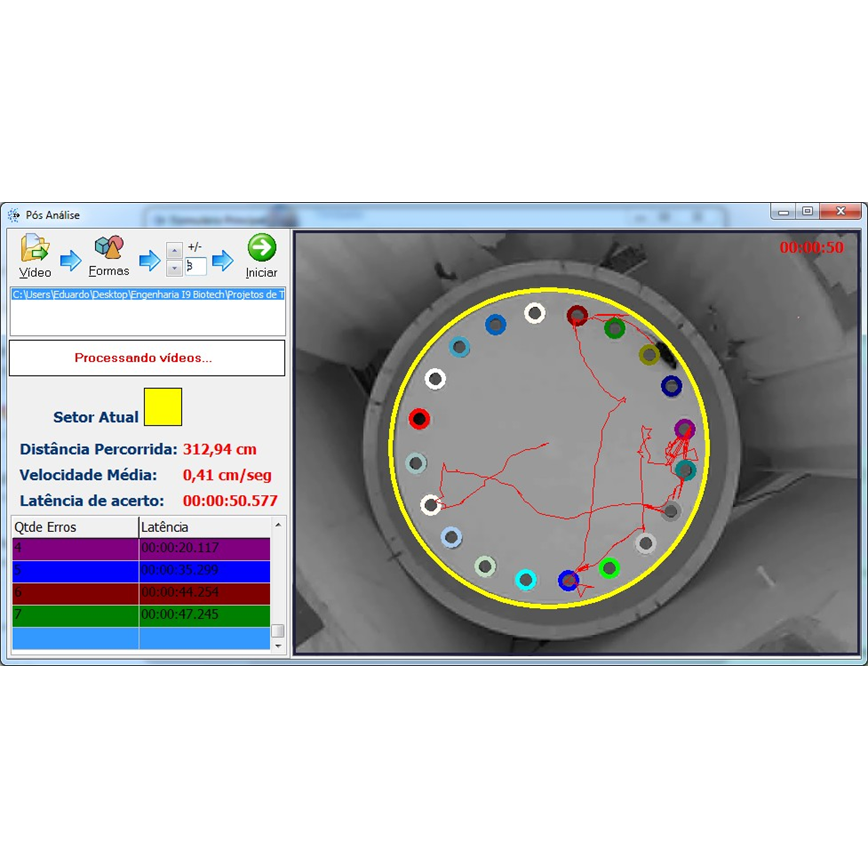Open the Formas shapes tool
This screenshot has width=868, height=868.
[x=108, y=250]
